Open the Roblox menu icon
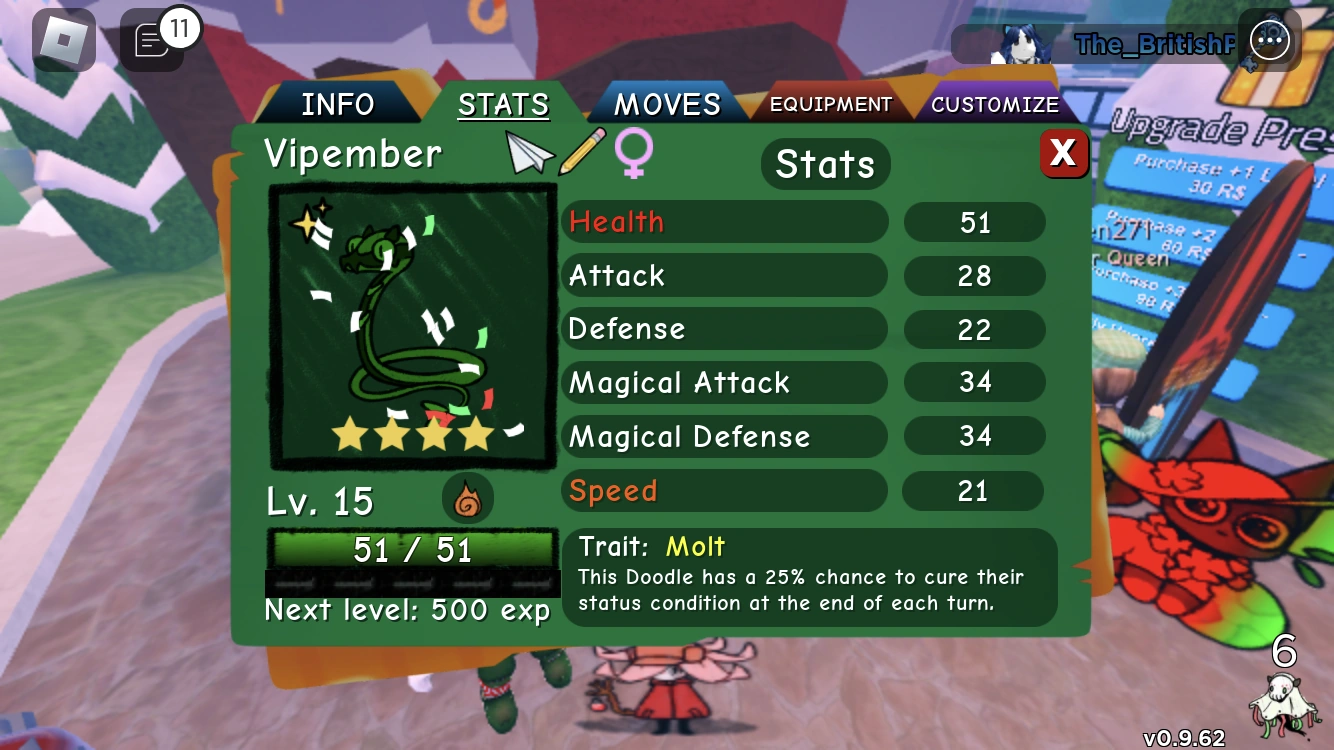The width and height of the screenshot is (1334, 750). pos(63,41)
